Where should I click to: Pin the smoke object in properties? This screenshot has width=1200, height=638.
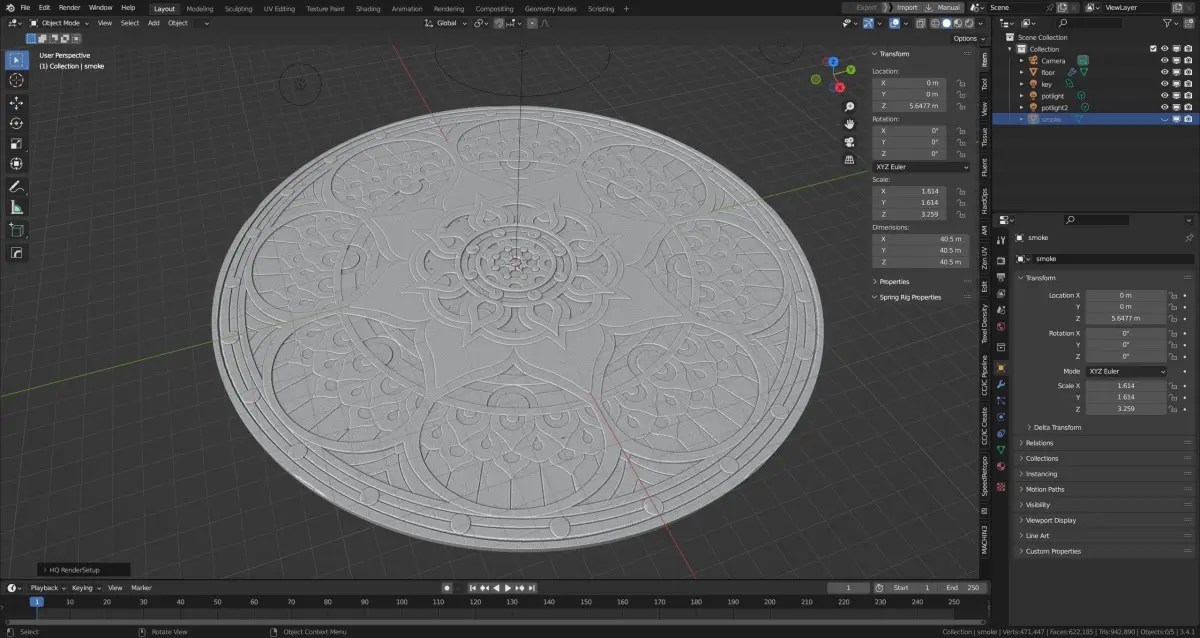[x=1189, y=238]
